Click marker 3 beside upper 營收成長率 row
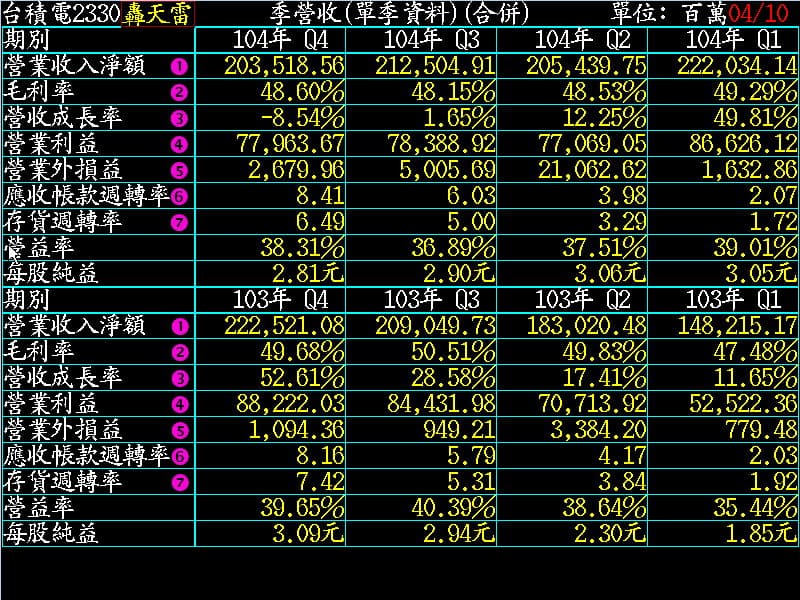The height and width of the screenshot is (600, 800). [x=179, y=118]
